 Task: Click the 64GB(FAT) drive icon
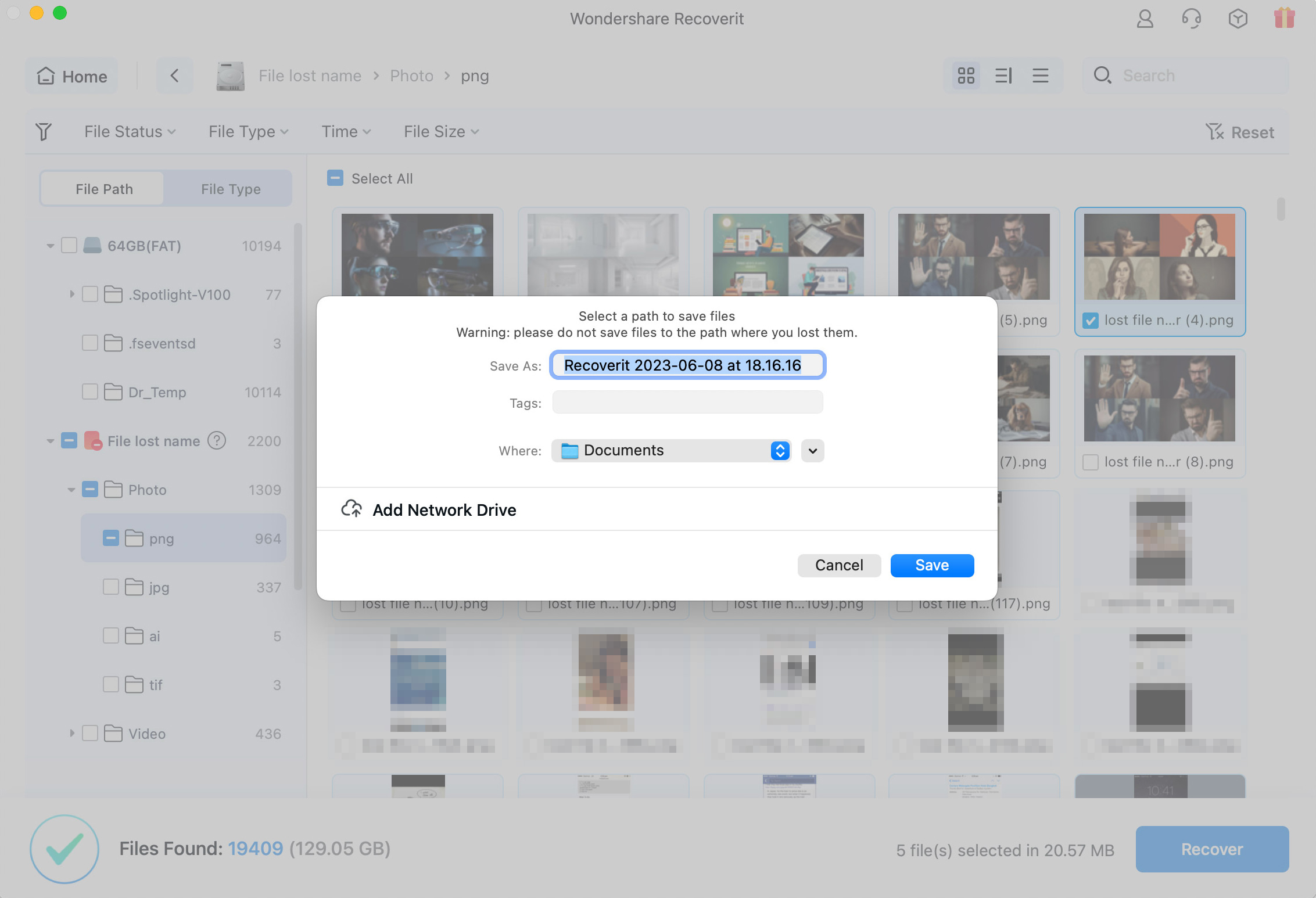coord(92,246)
